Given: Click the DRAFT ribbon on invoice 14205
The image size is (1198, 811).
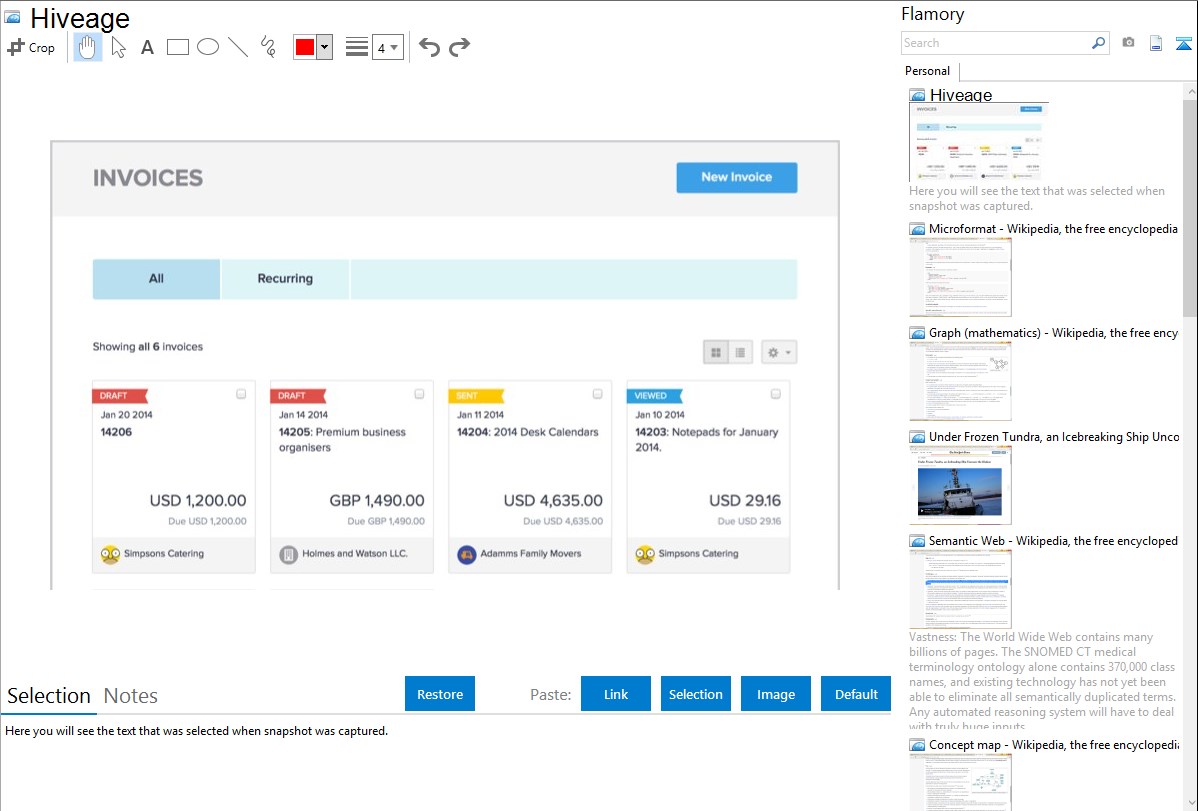Looking at the screenshot, I should (298, 396).
